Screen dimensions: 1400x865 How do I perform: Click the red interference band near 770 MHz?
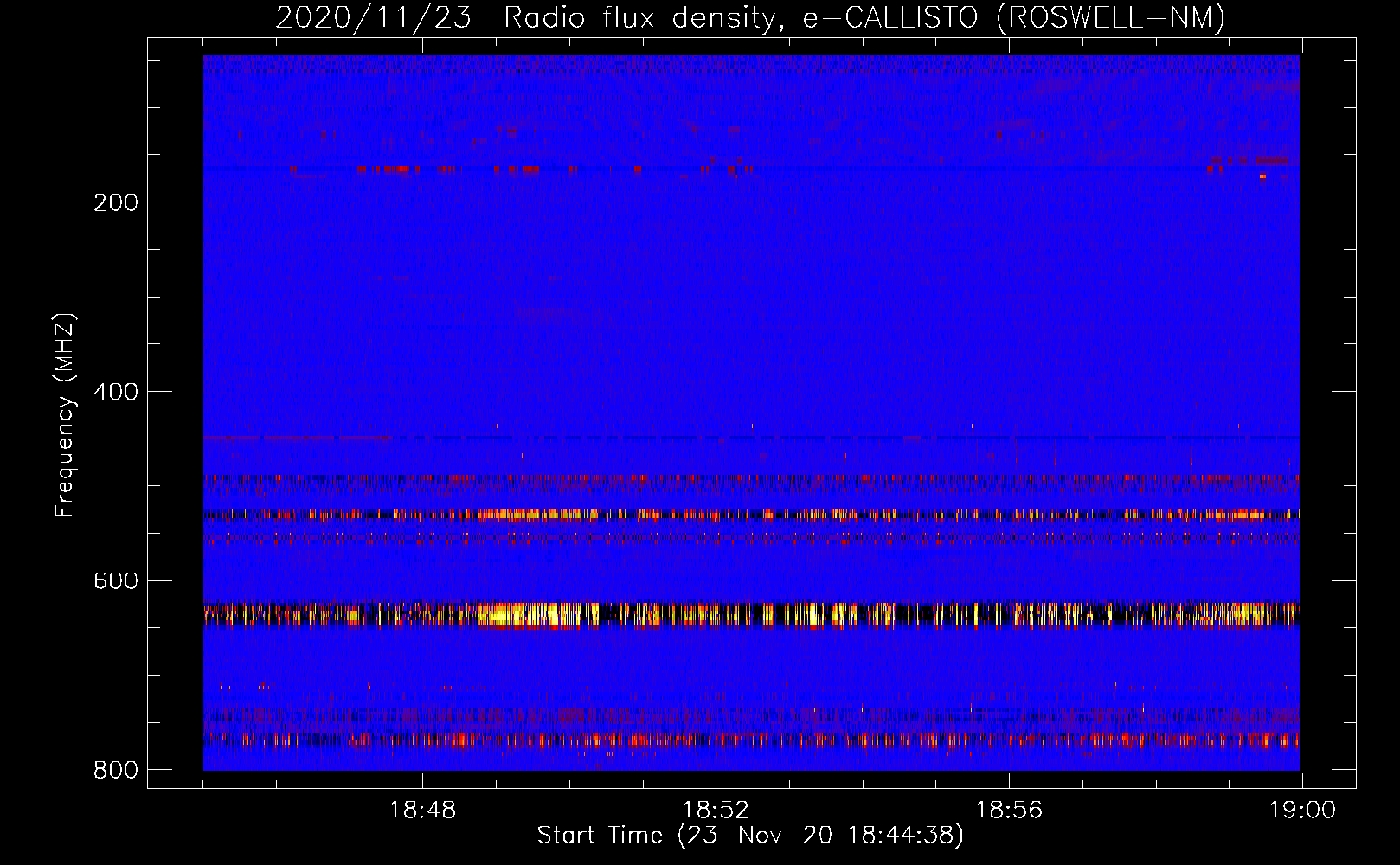click(x=751, y=740)
